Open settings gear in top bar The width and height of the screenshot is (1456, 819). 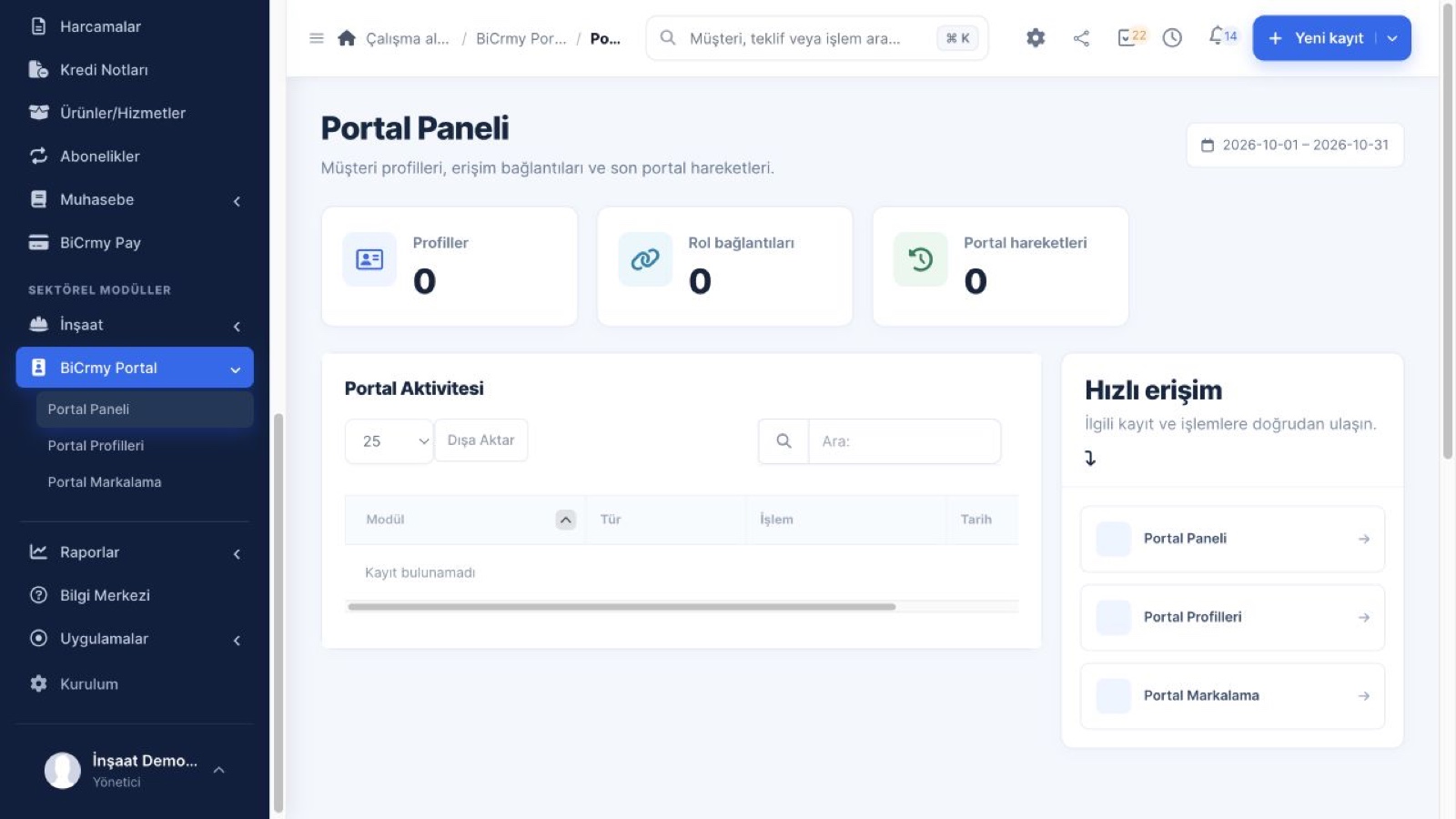pos(1036,38)
